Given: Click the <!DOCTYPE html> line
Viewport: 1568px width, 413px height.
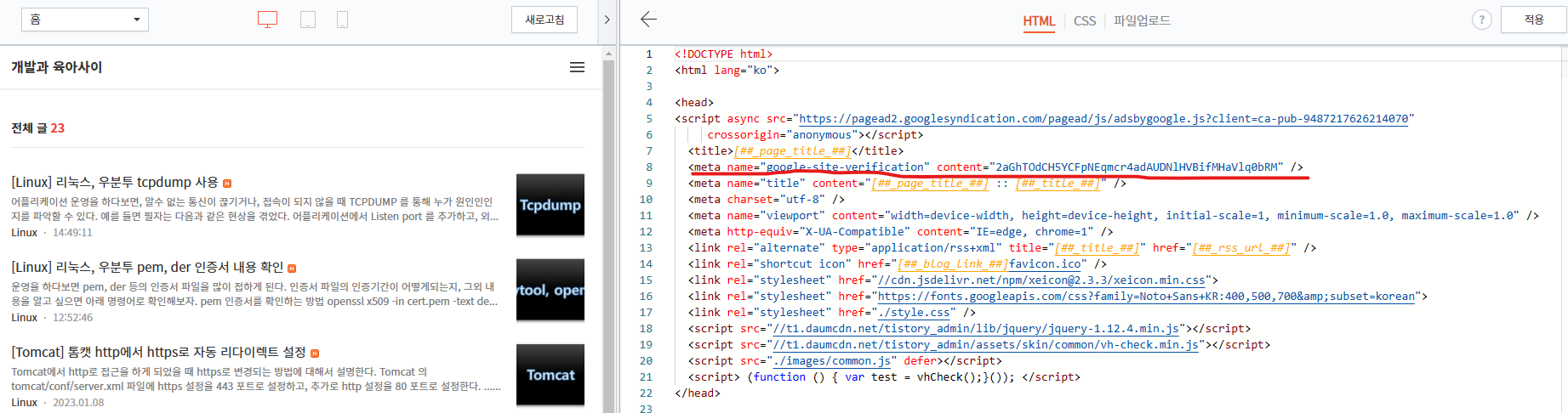Looking at the screenshot, I should pos(724,54).
